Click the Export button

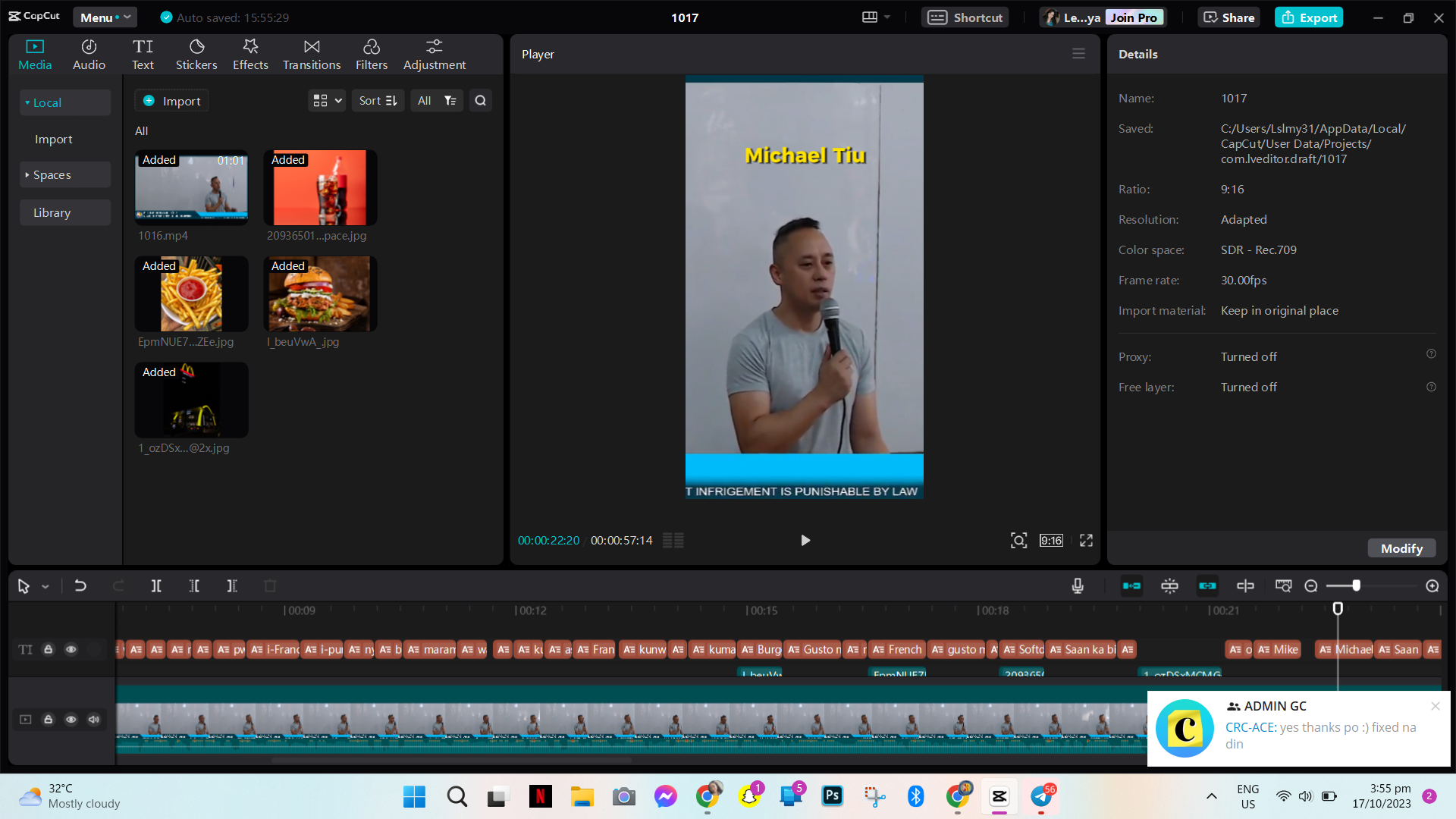tap(1309, 17)
